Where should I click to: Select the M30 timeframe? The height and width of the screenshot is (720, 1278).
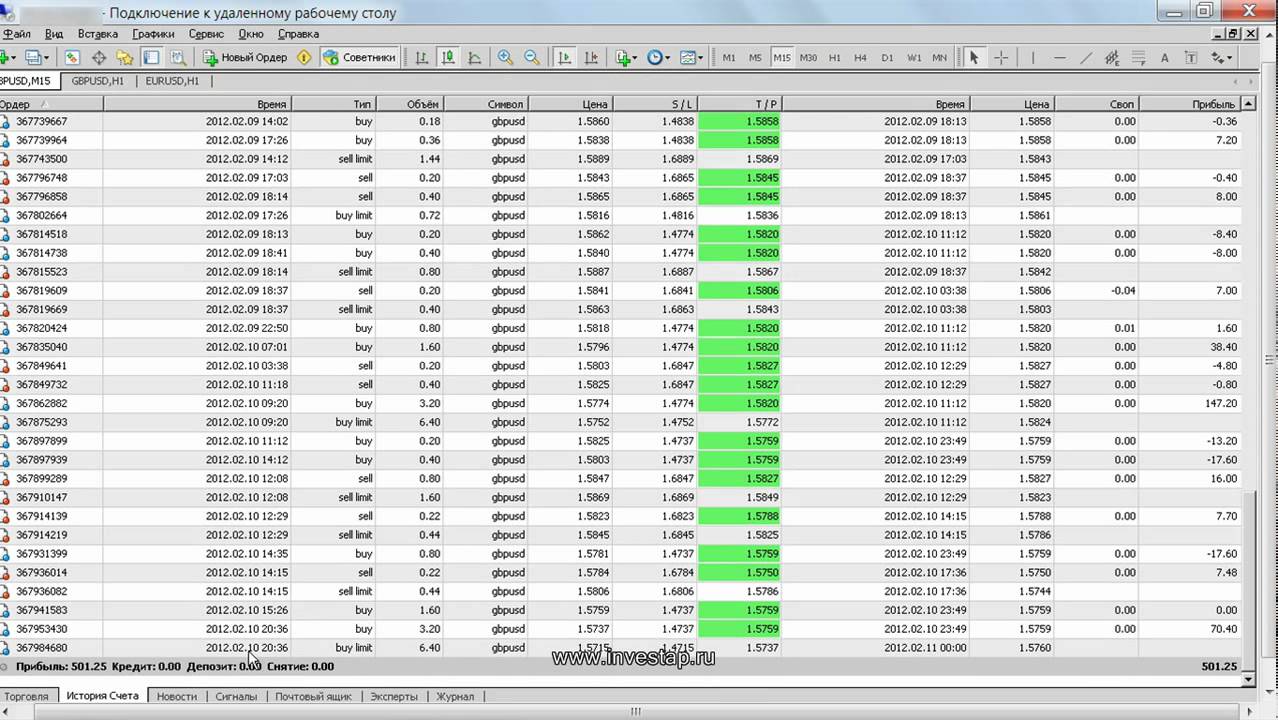tap(808, 58)
